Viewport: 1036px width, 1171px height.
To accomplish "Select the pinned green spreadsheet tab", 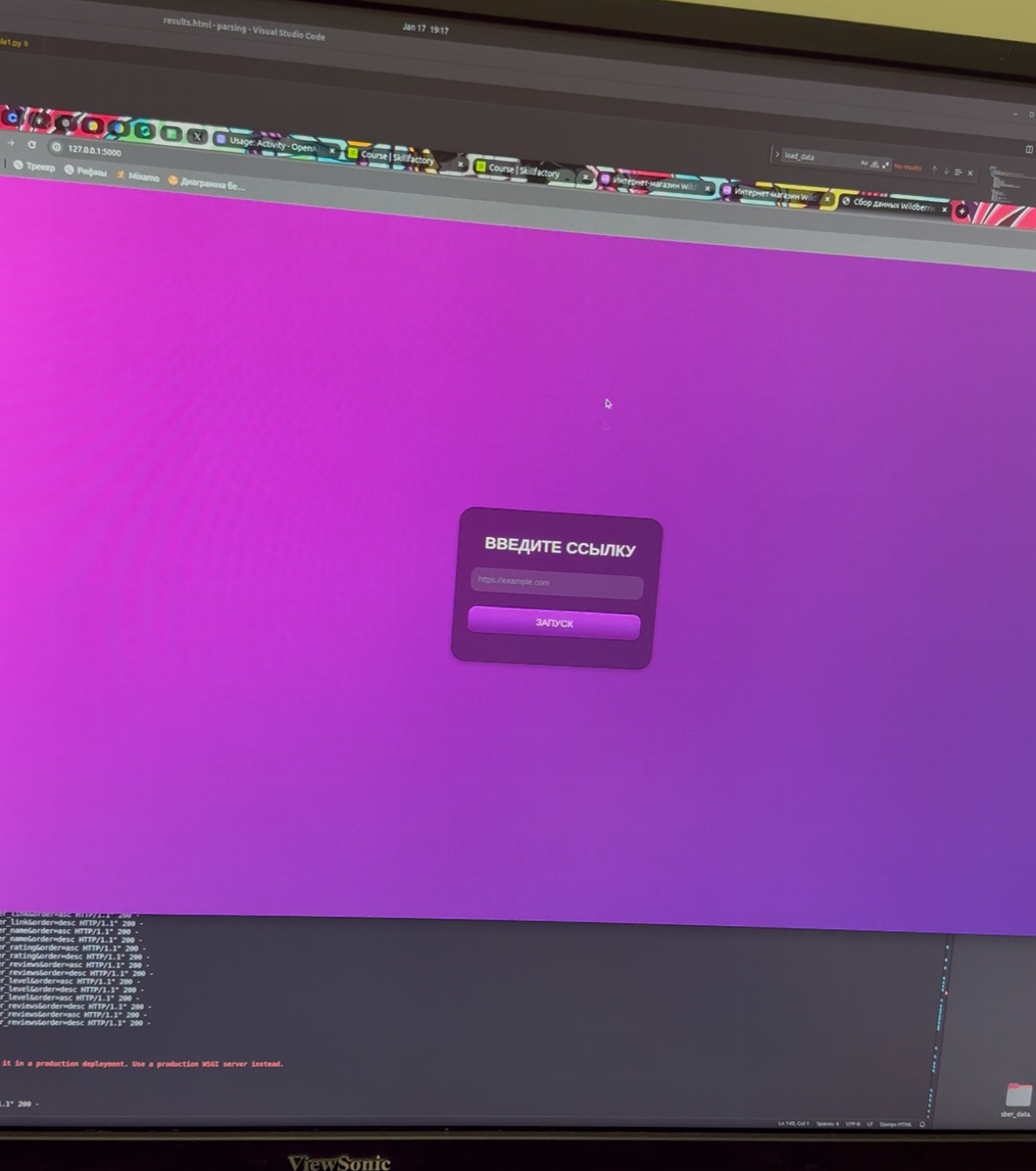I will point(171,133).
